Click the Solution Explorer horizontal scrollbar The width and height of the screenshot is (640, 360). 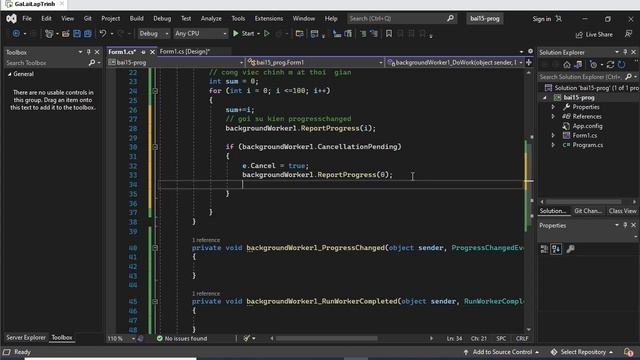pyautogui.click(x=584, y=202)
